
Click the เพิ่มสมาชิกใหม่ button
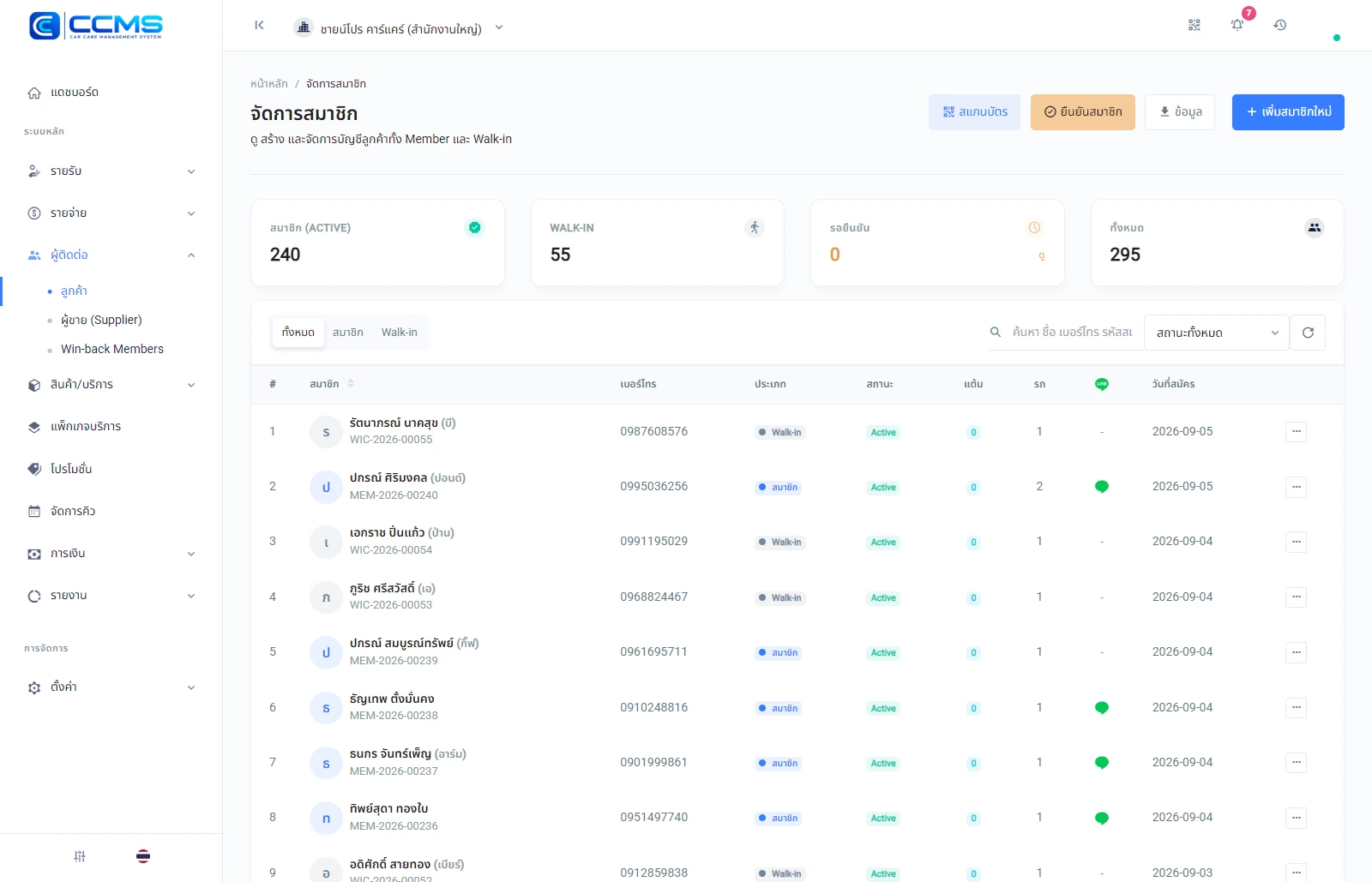pos(1288,112)
